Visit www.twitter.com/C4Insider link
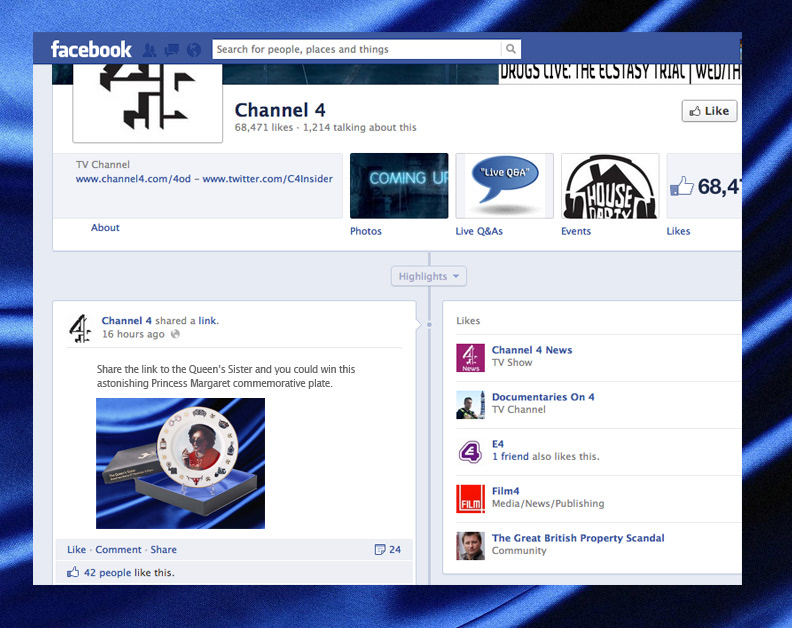Screen dimensions: 792x628 [x=268, y=179]
